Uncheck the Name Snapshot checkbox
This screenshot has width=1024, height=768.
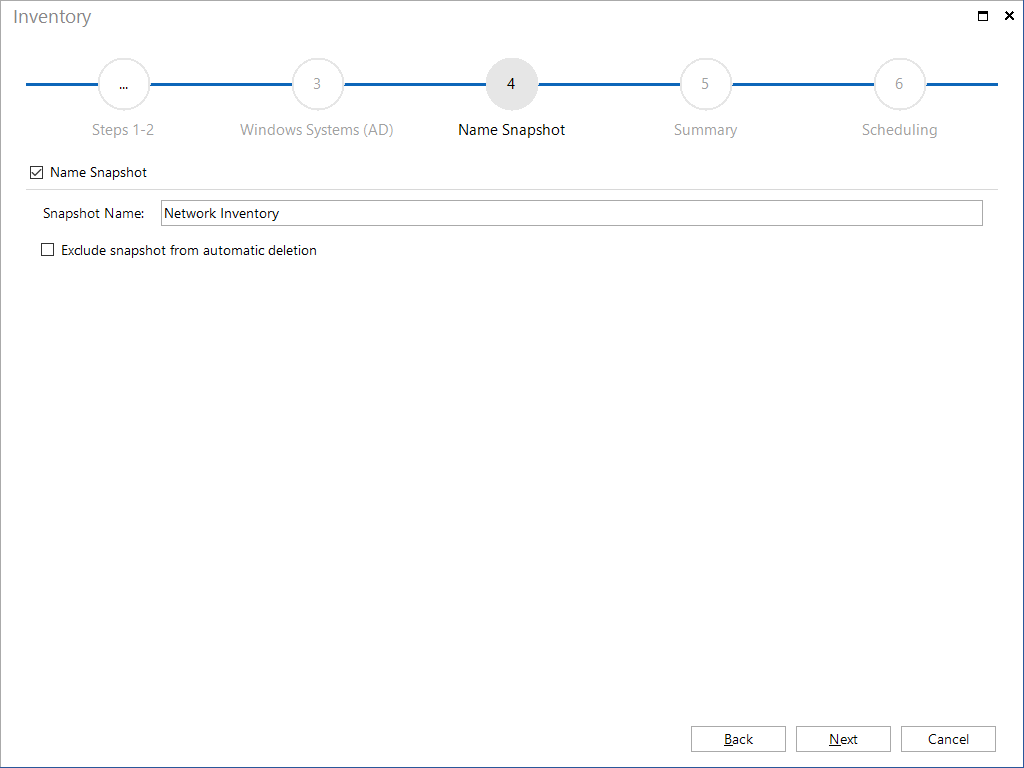pos(37,172)
